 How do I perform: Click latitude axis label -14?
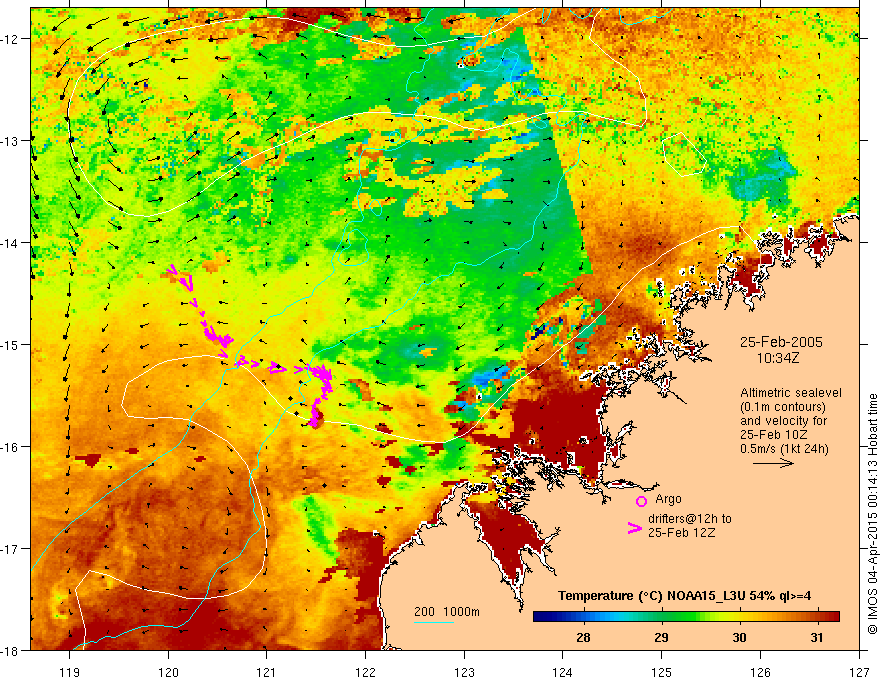point(10,242)
